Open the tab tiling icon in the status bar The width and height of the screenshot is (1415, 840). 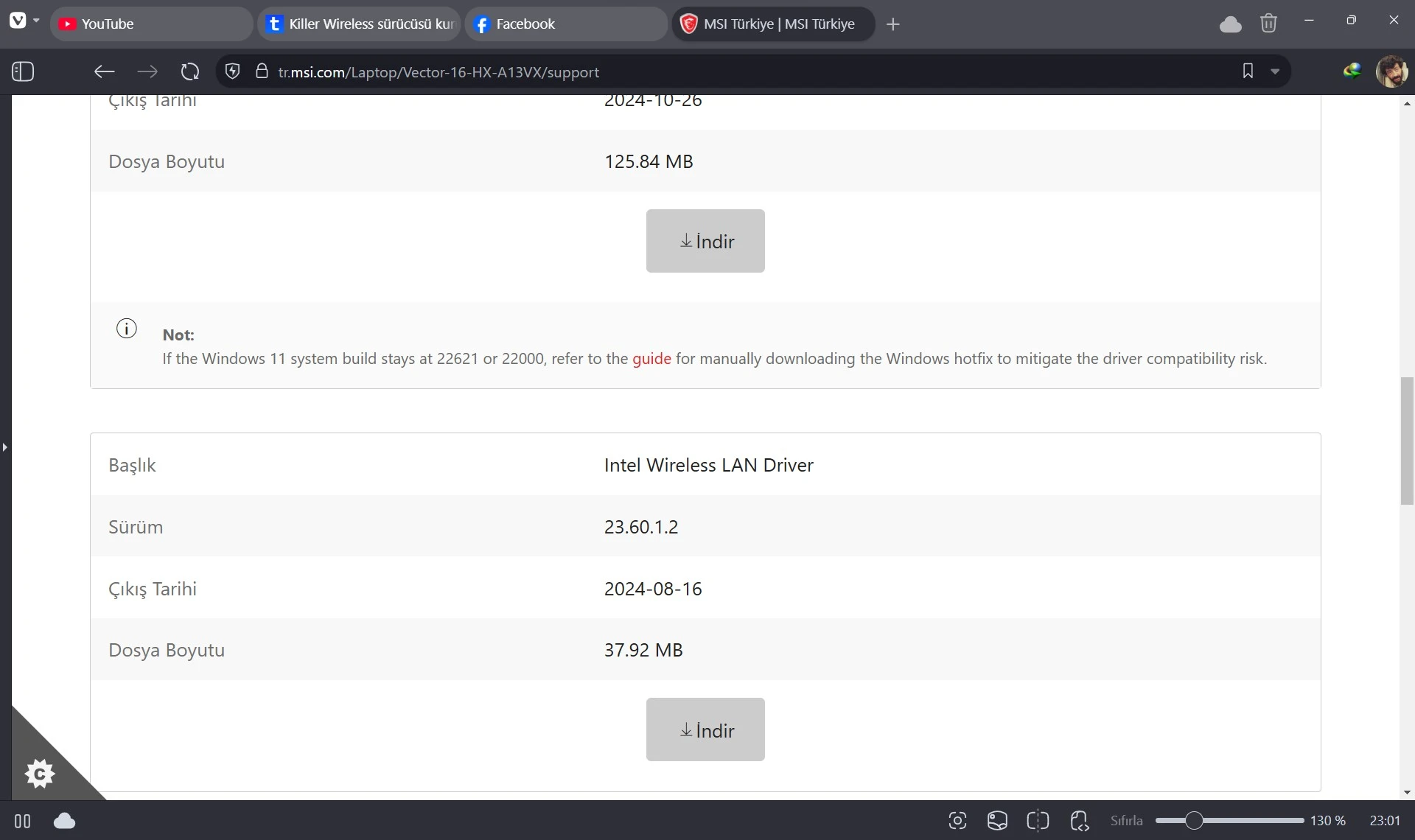1038,821
